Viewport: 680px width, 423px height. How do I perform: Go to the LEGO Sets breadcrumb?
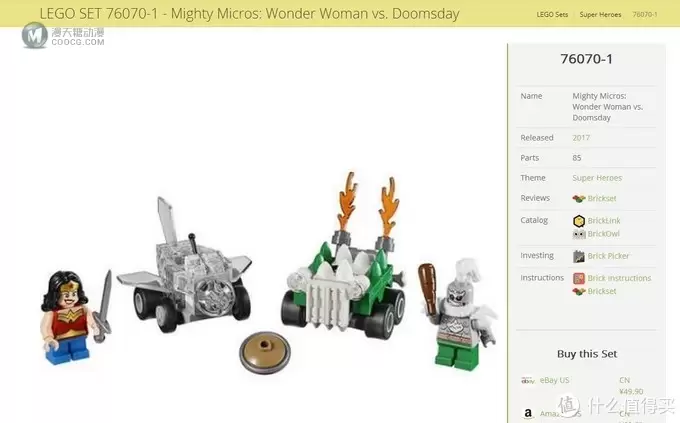[x=552, y=14]
